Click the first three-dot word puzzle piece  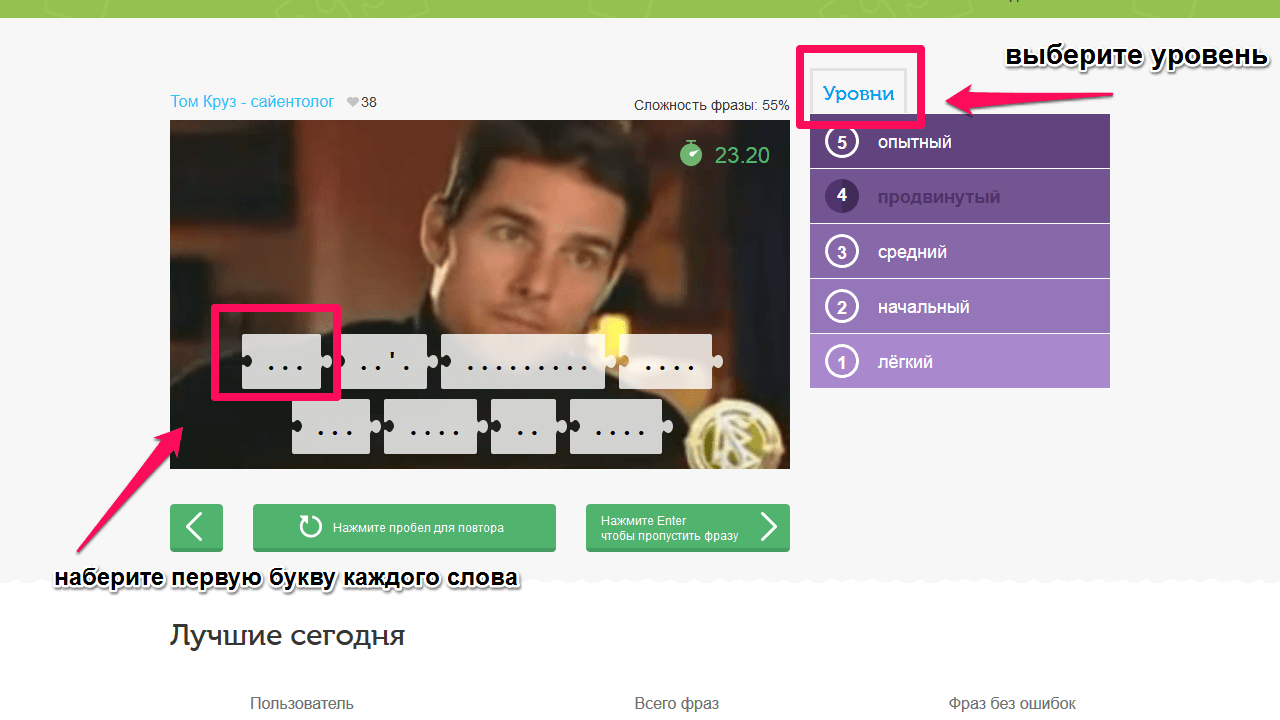click(284, 361)
